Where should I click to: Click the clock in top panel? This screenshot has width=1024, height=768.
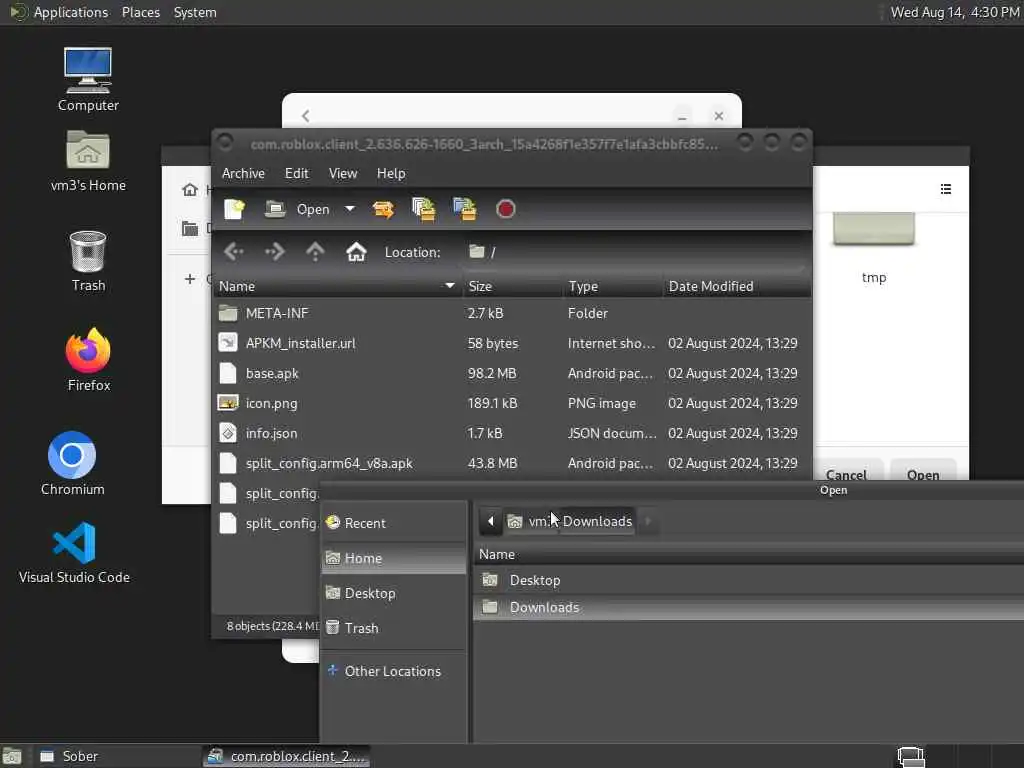954,12
